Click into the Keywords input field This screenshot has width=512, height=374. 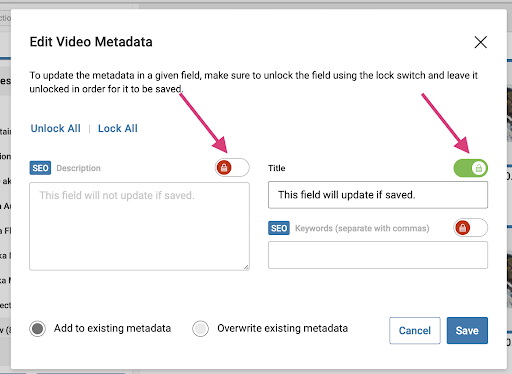[378, 255]
